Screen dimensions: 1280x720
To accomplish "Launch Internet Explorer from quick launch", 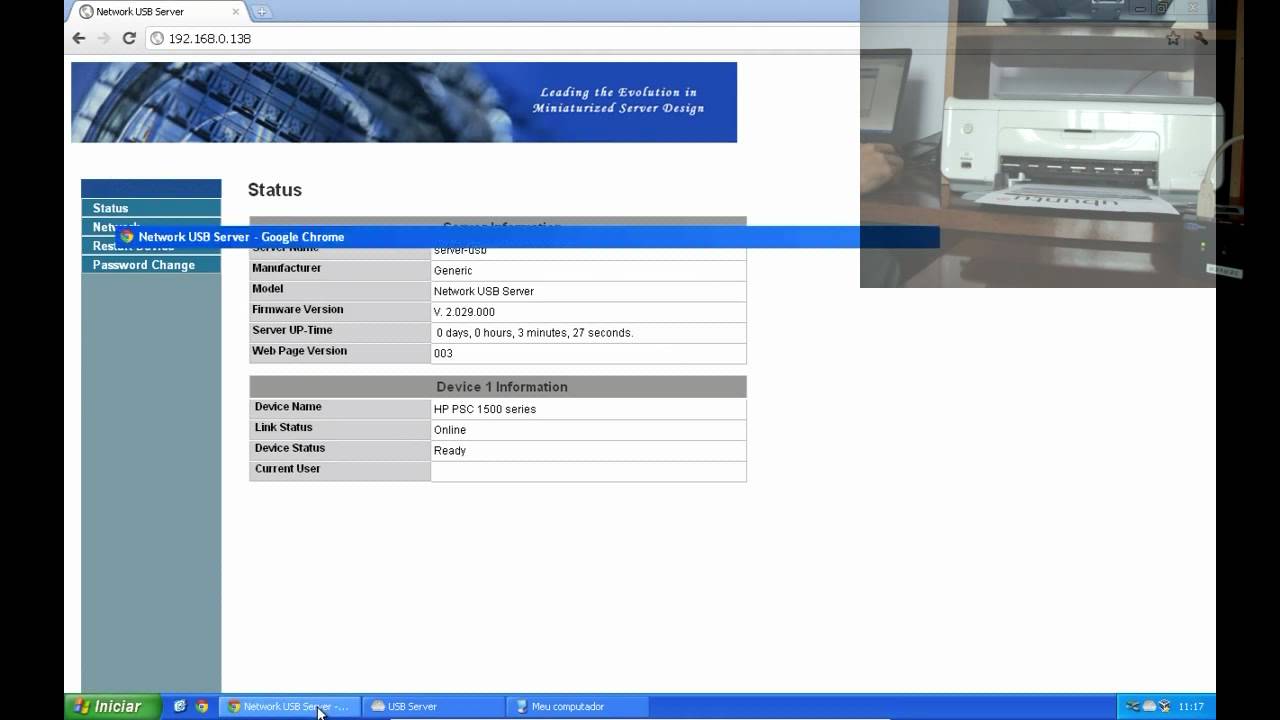I will pyautogui.click(x=180, y=706).
